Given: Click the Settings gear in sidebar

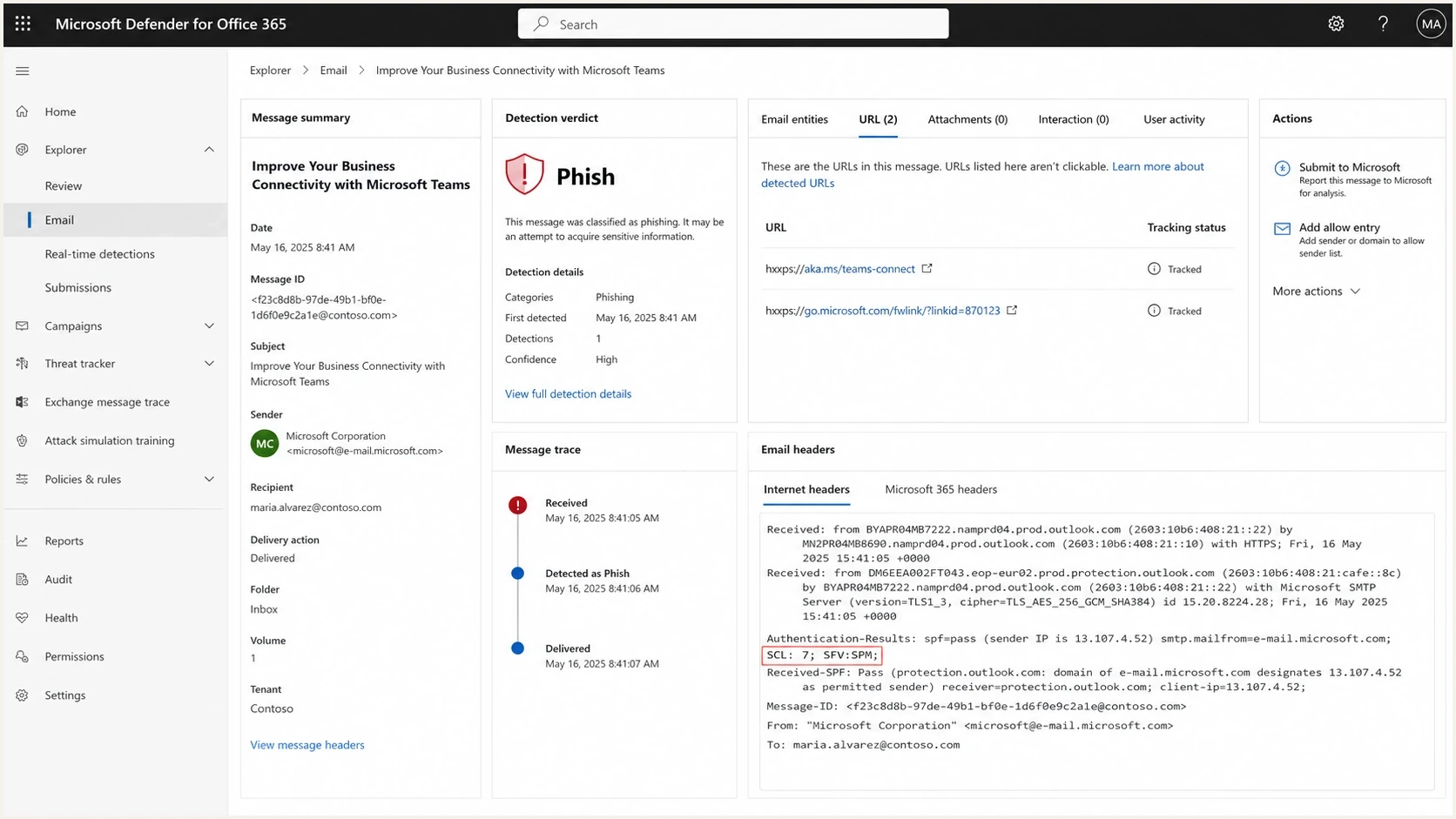Looking at the screenshot, I should (23, 695).
